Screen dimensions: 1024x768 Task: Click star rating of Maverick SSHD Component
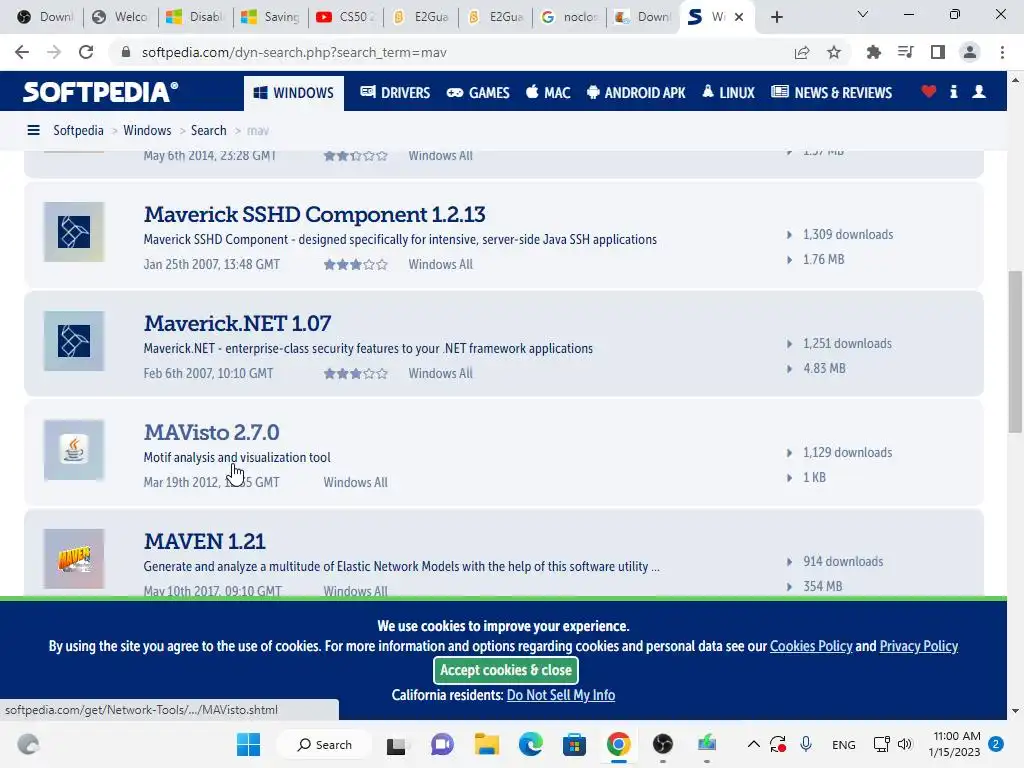coord(356,264)
